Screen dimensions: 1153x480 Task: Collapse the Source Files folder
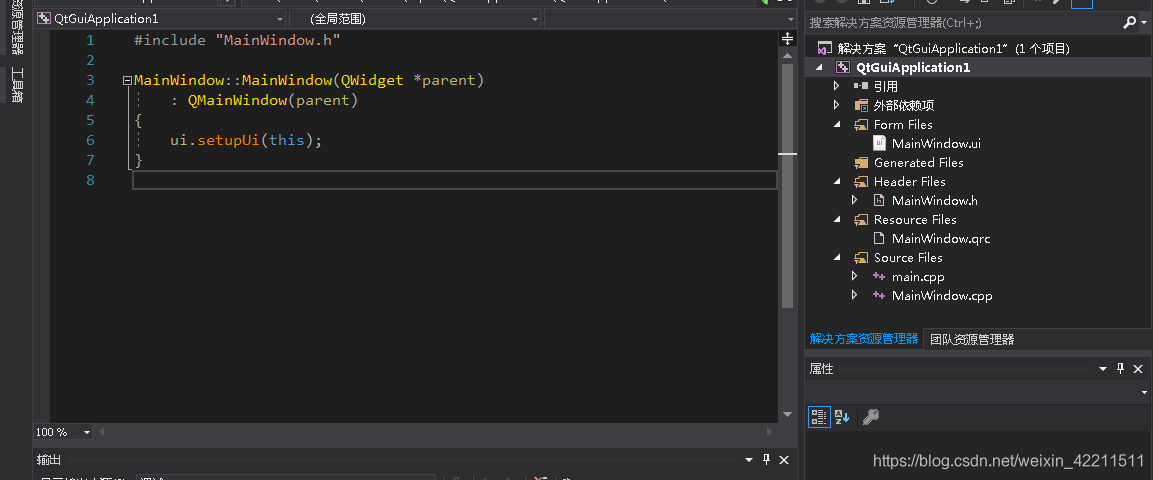point(837,258)
